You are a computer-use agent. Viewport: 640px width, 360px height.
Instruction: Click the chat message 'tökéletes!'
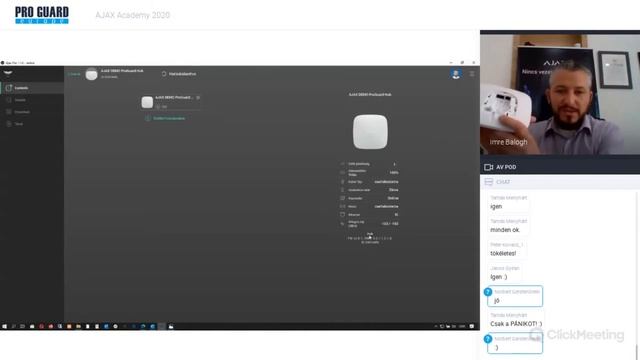pyautogui.click(x=503, y=253)
